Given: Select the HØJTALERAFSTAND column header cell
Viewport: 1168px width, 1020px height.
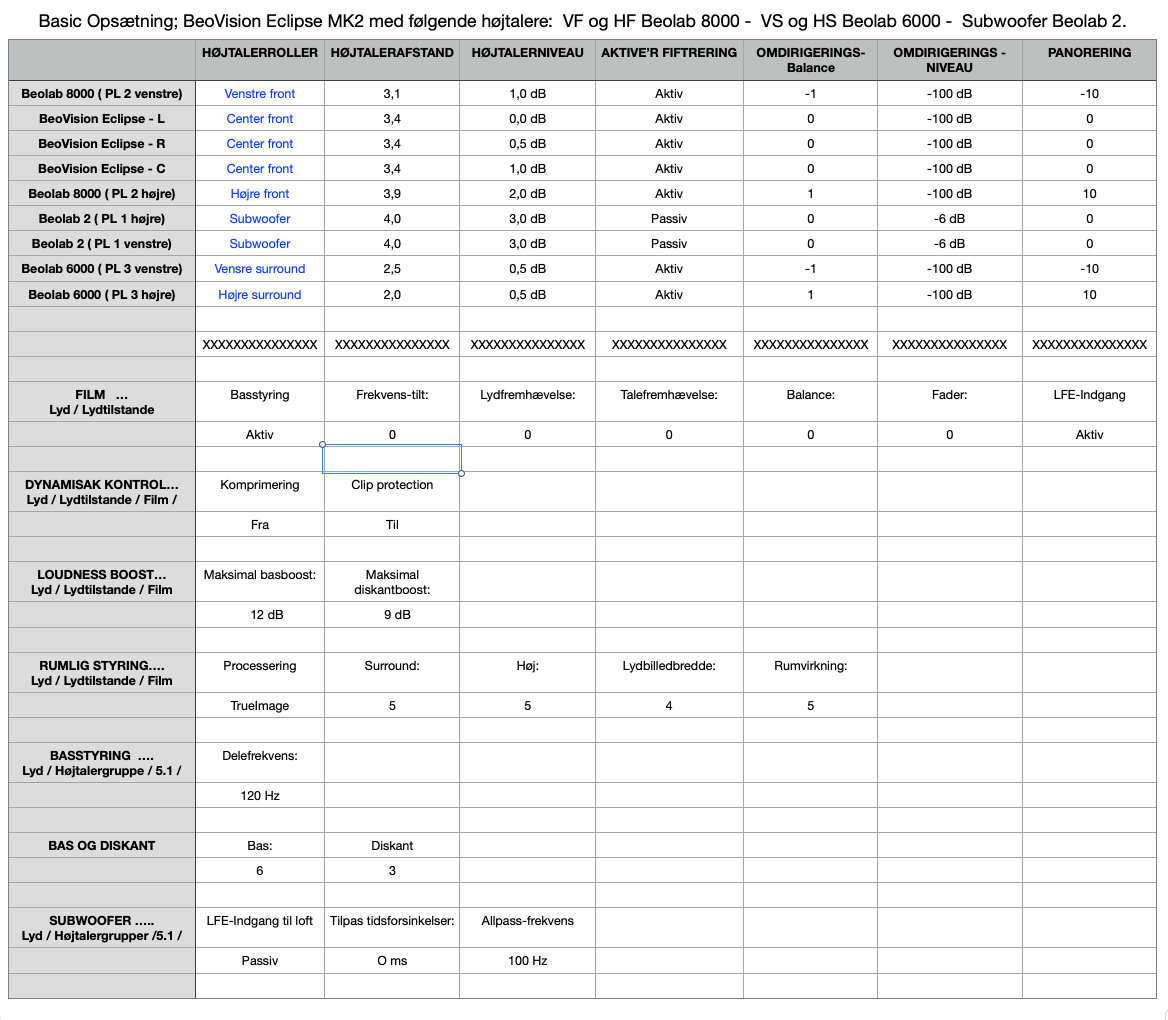Looking at the screenshot, I should pyautogui.click(x=392, y=53).
